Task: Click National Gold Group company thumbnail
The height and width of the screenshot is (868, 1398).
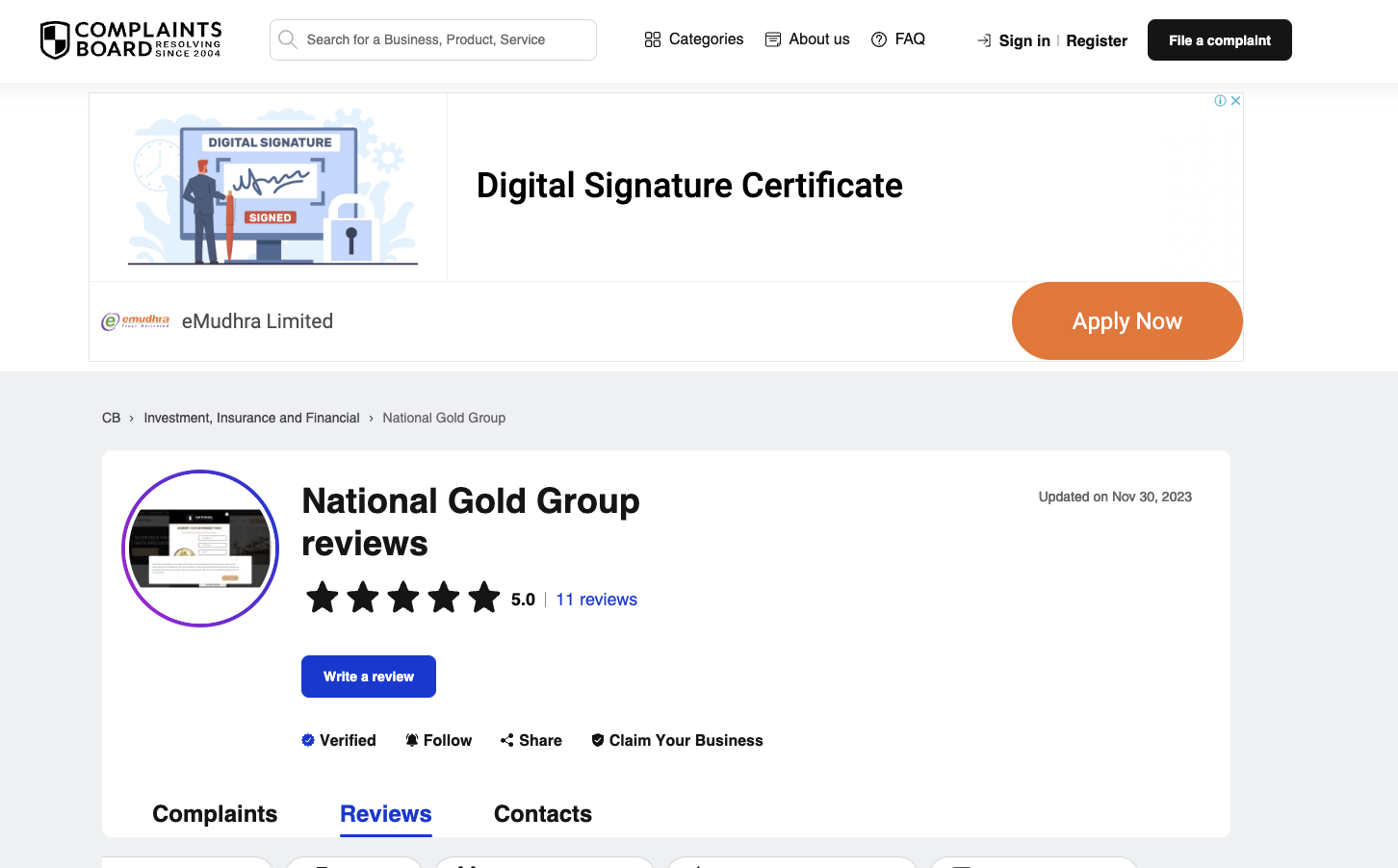Action: (200, 549)
